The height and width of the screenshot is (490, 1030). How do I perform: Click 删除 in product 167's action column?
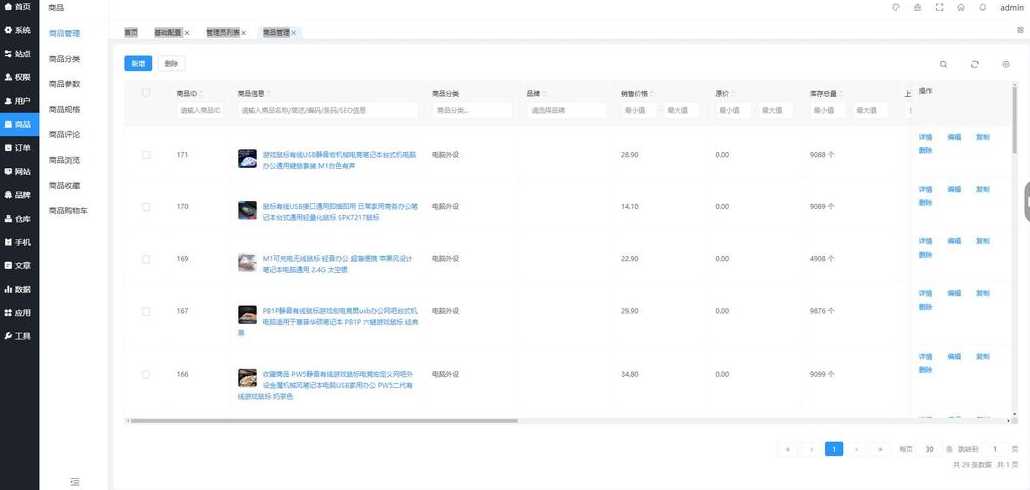pos(926,307)
